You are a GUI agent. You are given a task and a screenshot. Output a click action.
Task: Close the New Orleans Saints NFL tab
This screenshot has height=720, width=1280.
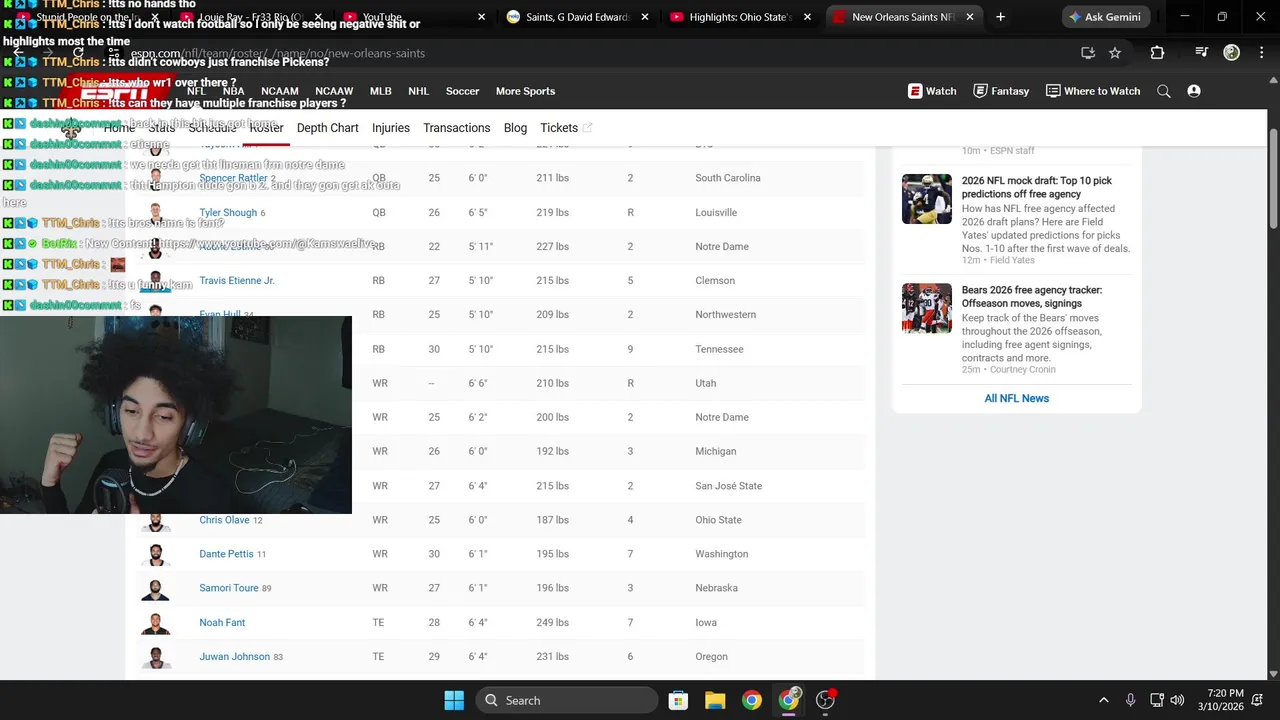pos(970,17)
